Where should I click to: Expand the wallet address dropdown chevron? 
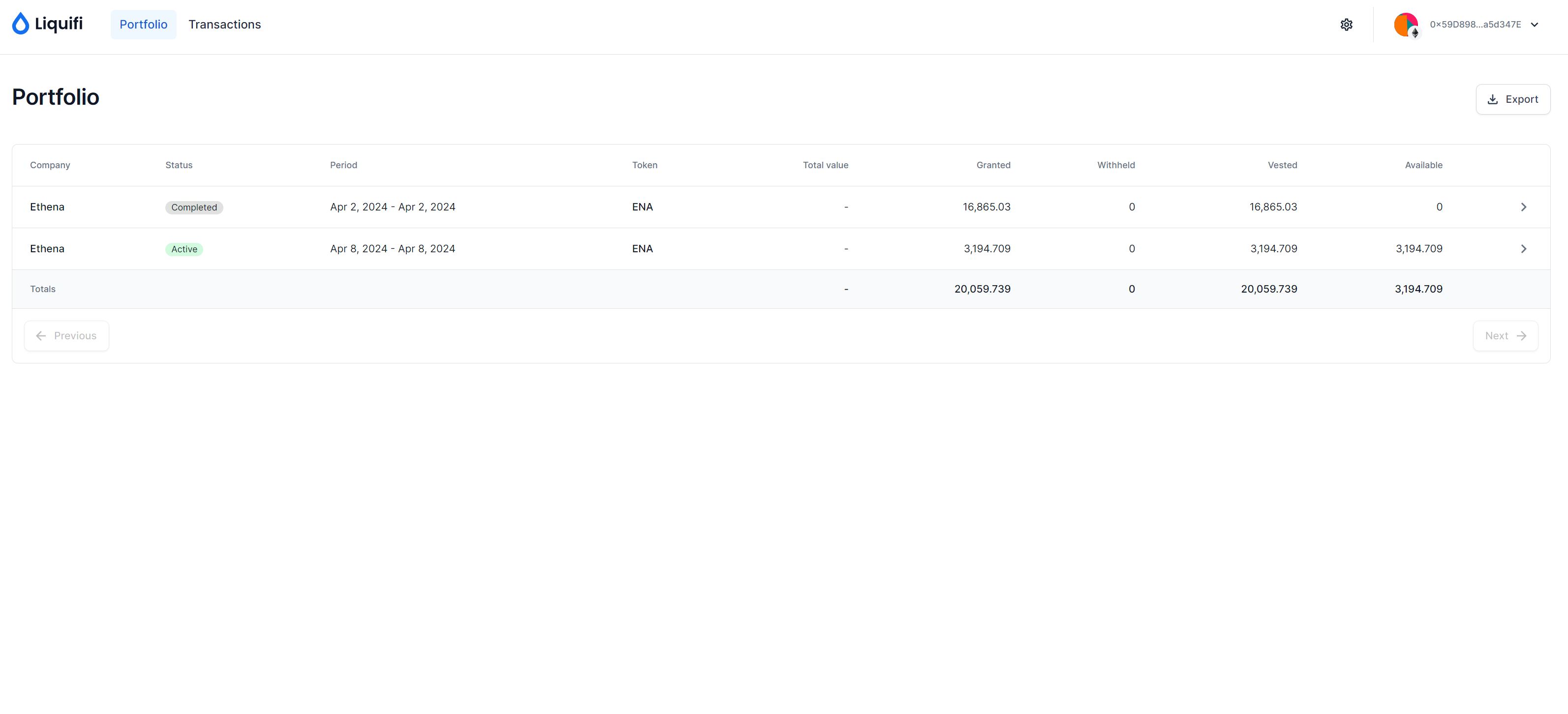point(1535,24)
